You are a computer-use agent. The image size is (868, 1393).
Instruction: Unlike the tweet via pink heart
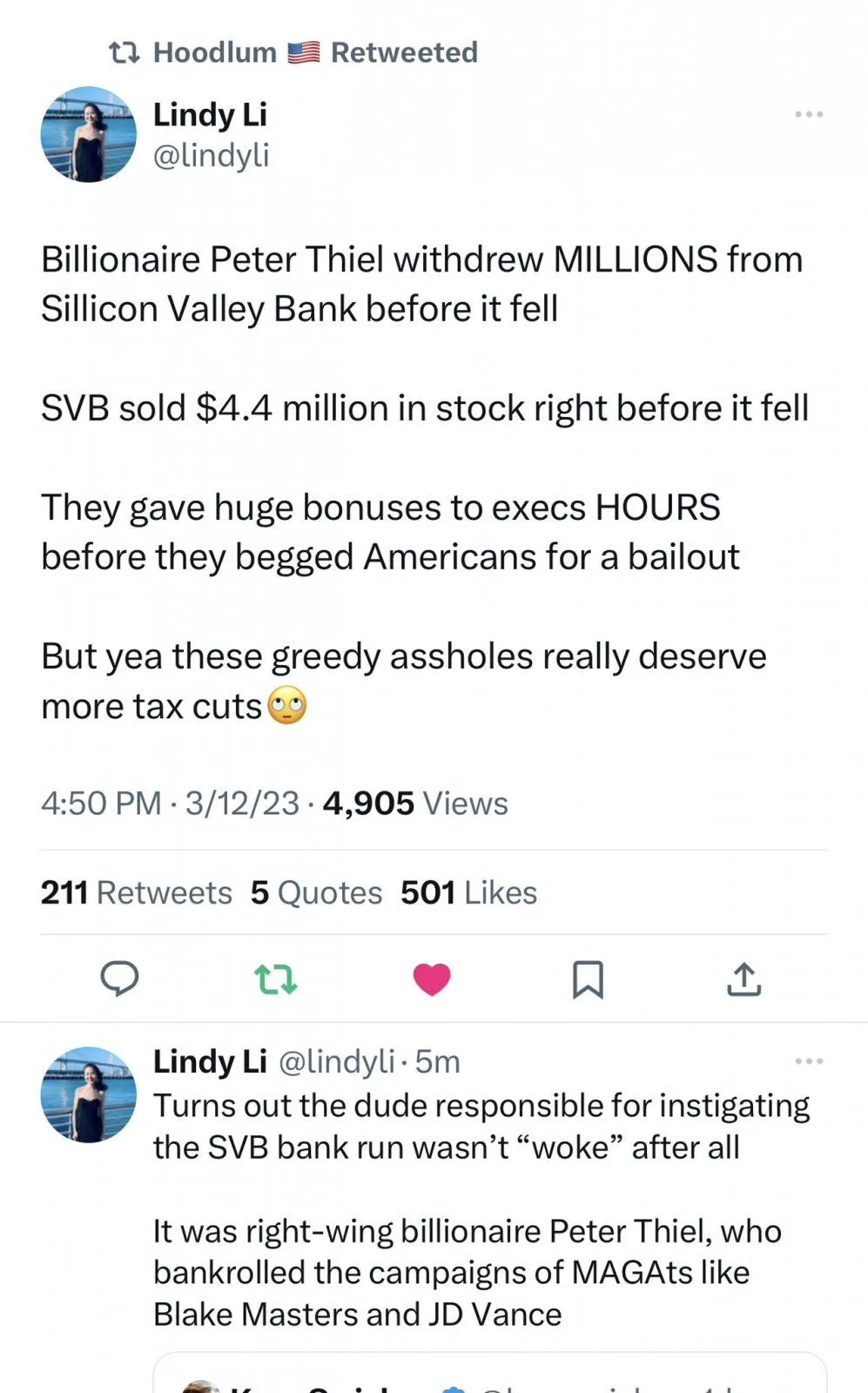click(x=431, y=979)
